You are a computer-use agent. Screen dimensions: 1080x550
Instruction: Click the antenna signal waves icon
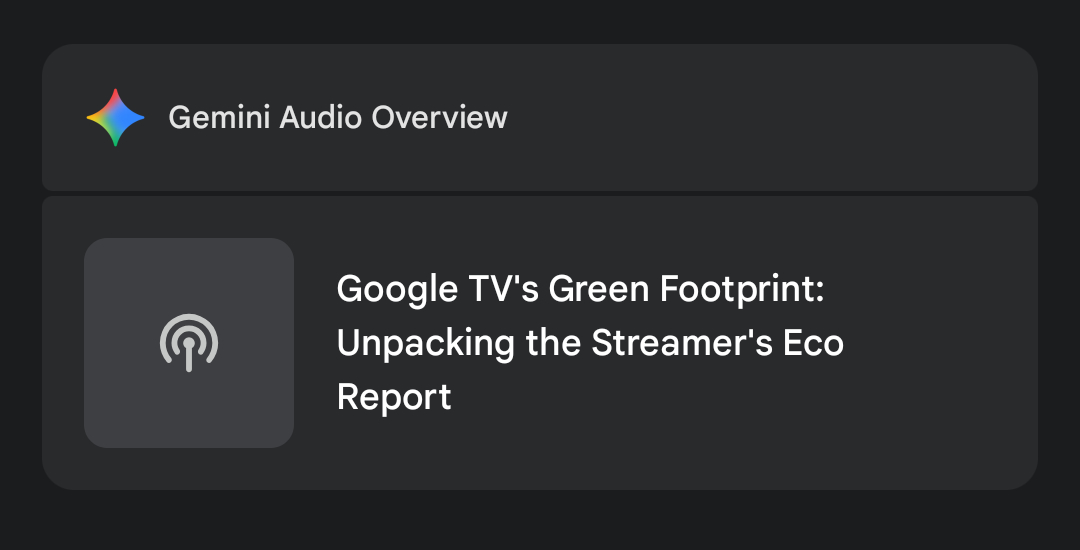[x=189, y=343]
